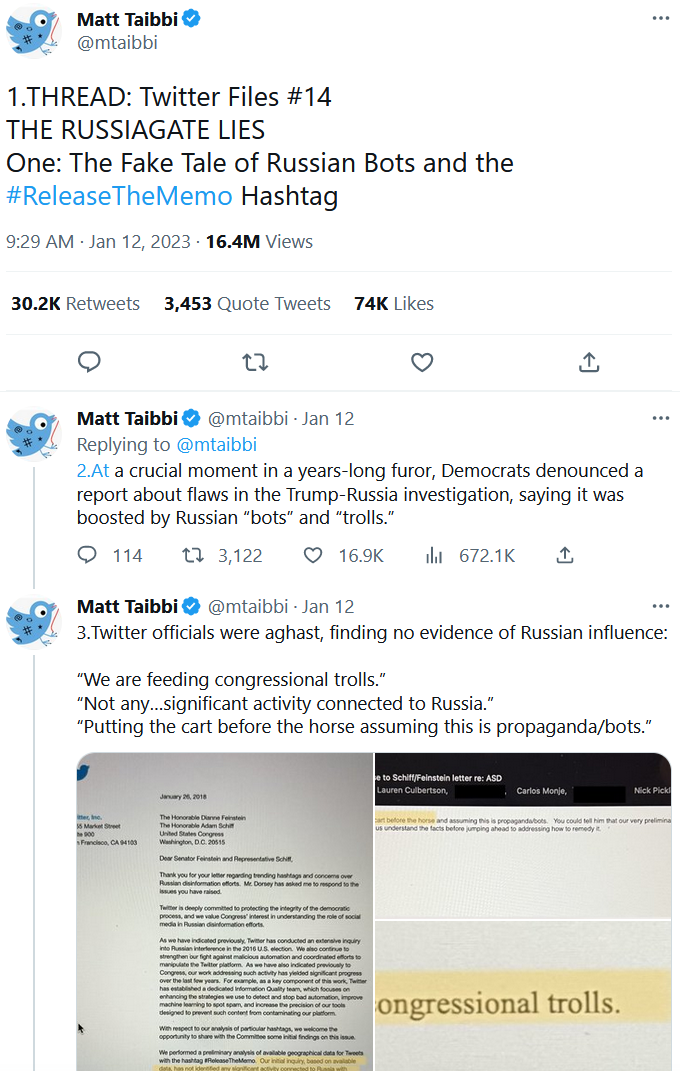Open more options on tweet number 3
The image size is (680, 1071).
coord(660,606)
